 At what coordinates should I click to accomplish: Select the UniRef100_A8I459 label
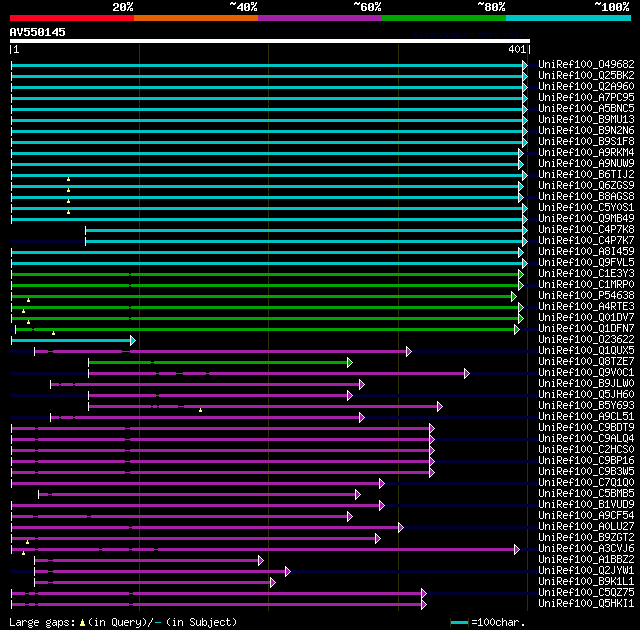(586, 251)
